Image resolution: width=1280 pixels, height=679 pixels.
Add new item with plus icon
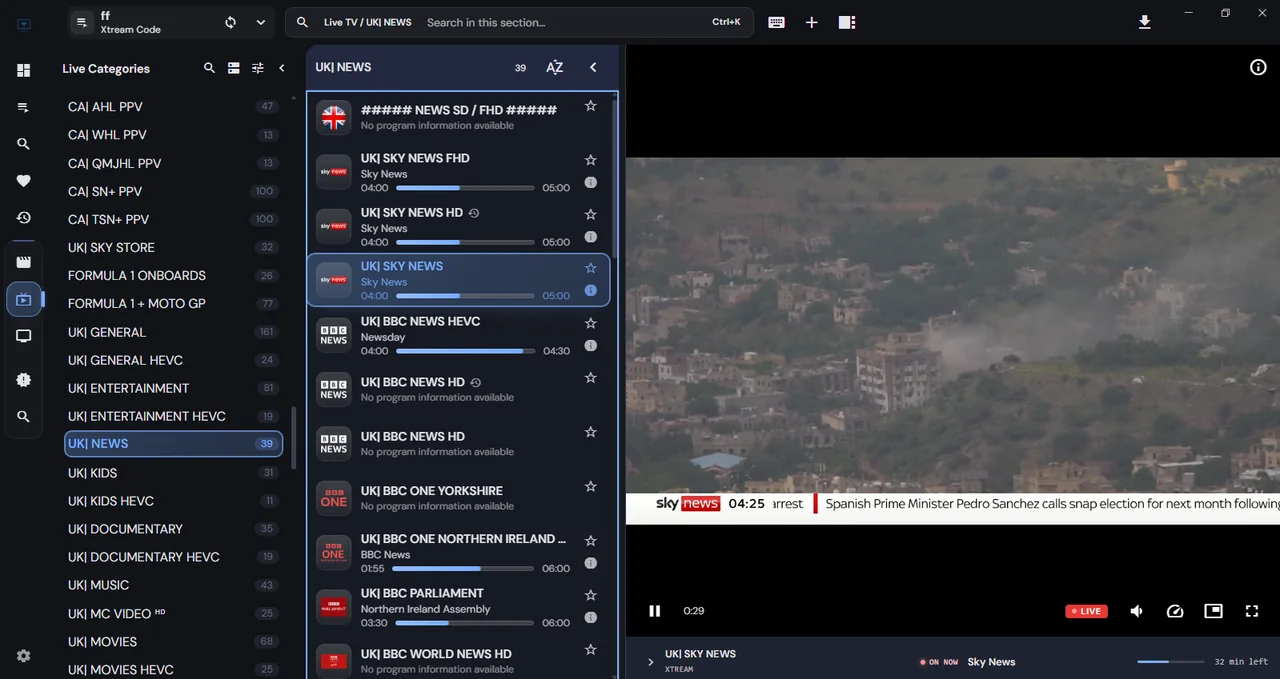click(811, 22)
